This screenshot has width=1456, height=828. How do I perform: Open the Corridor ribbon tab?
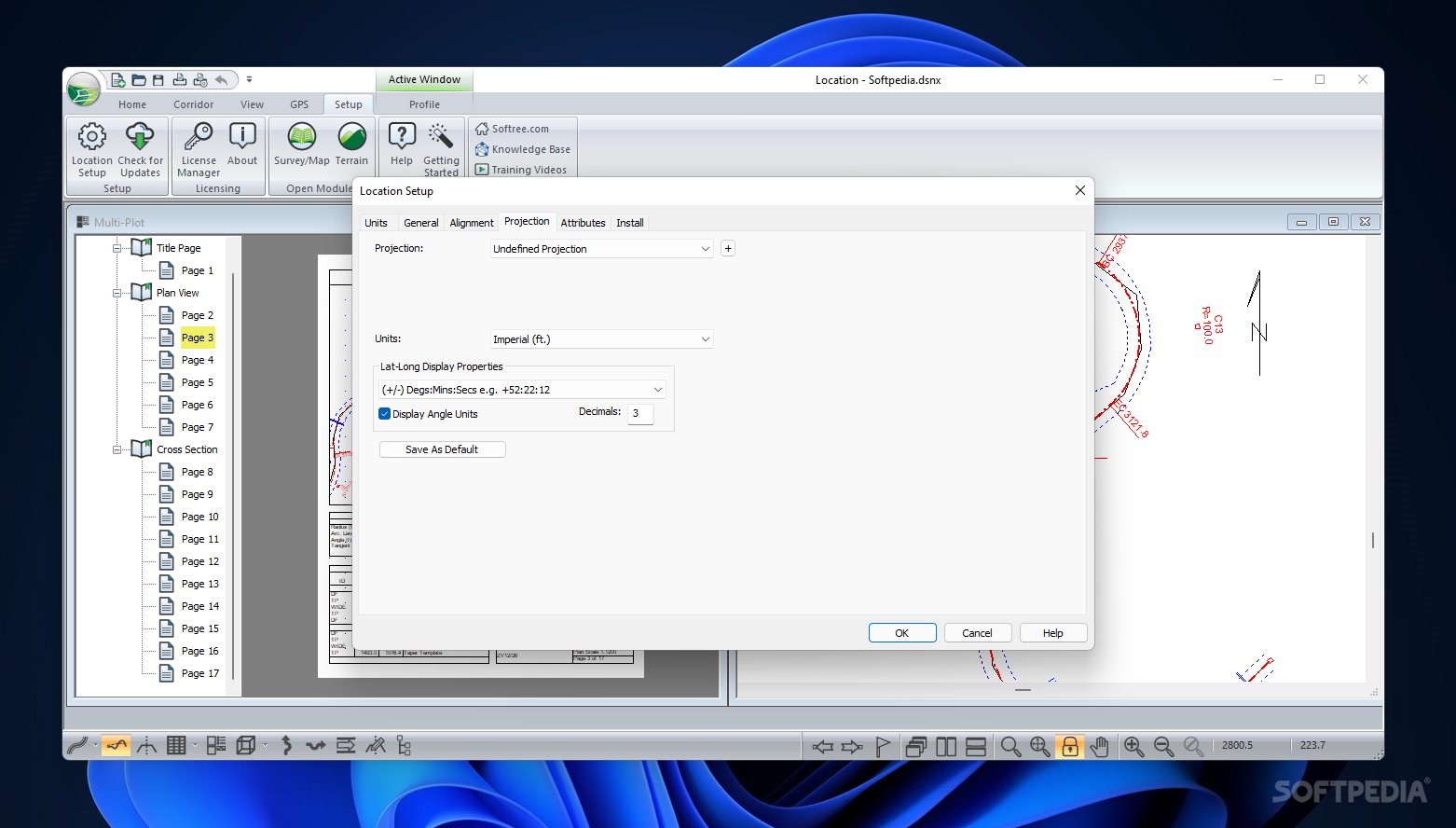(193, 104)
